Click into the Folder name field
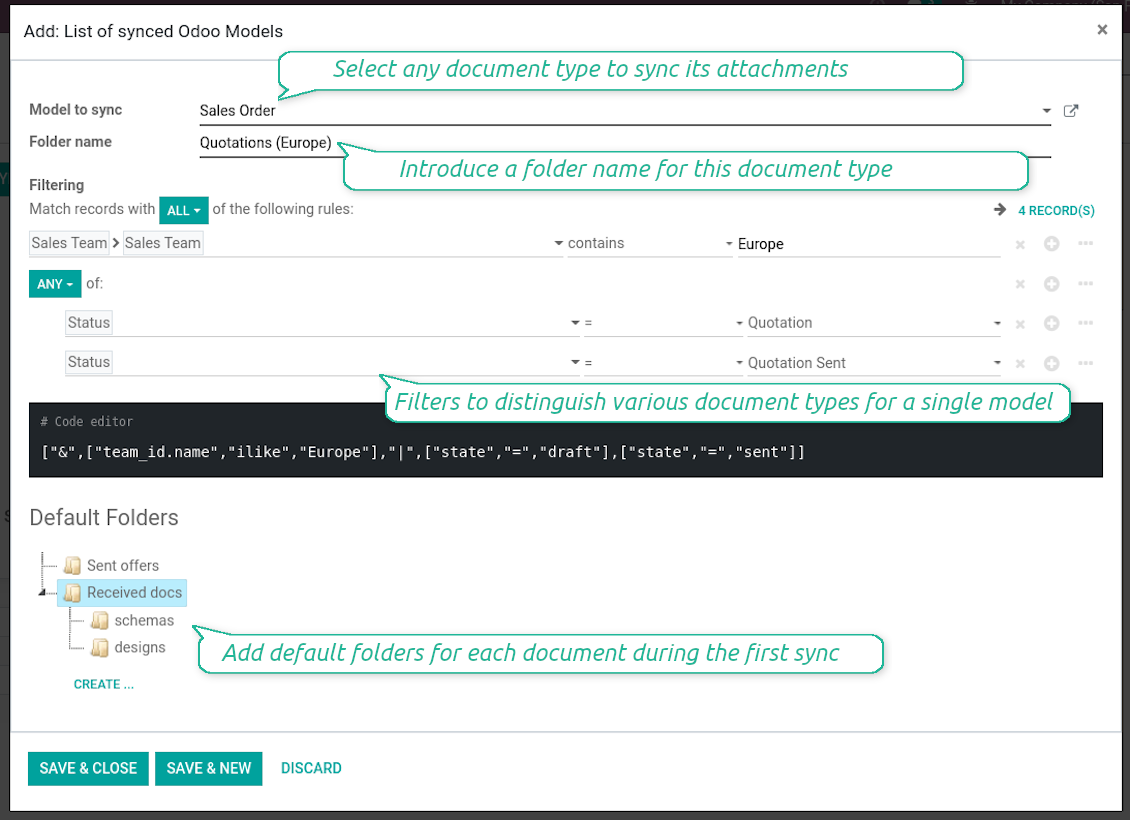This screenshot has width=1130, height=820. [625, 143]
